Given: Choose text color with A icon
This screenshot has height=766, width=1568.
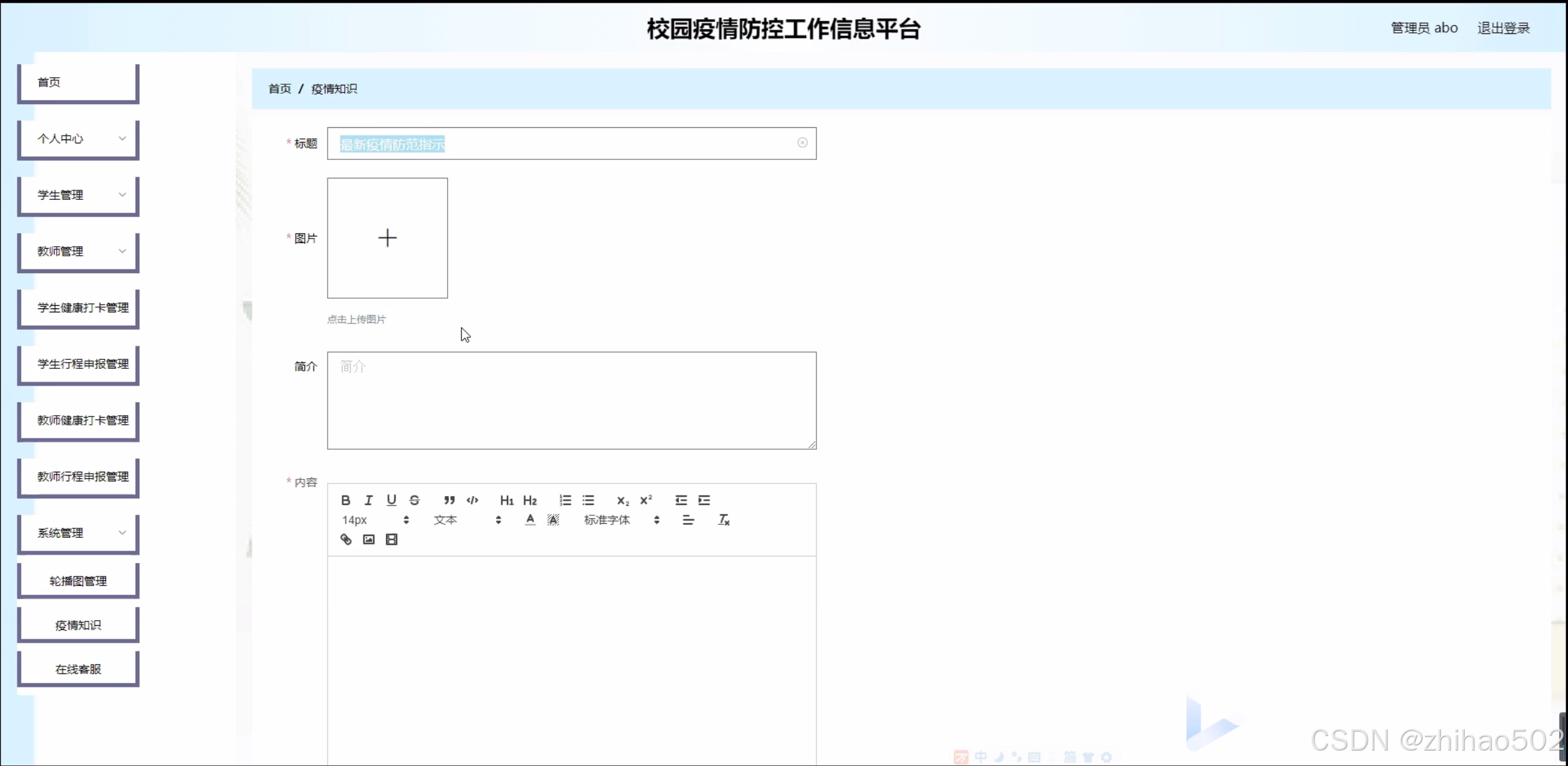Looking at the screenshot, I should click(x=530, y=520).
